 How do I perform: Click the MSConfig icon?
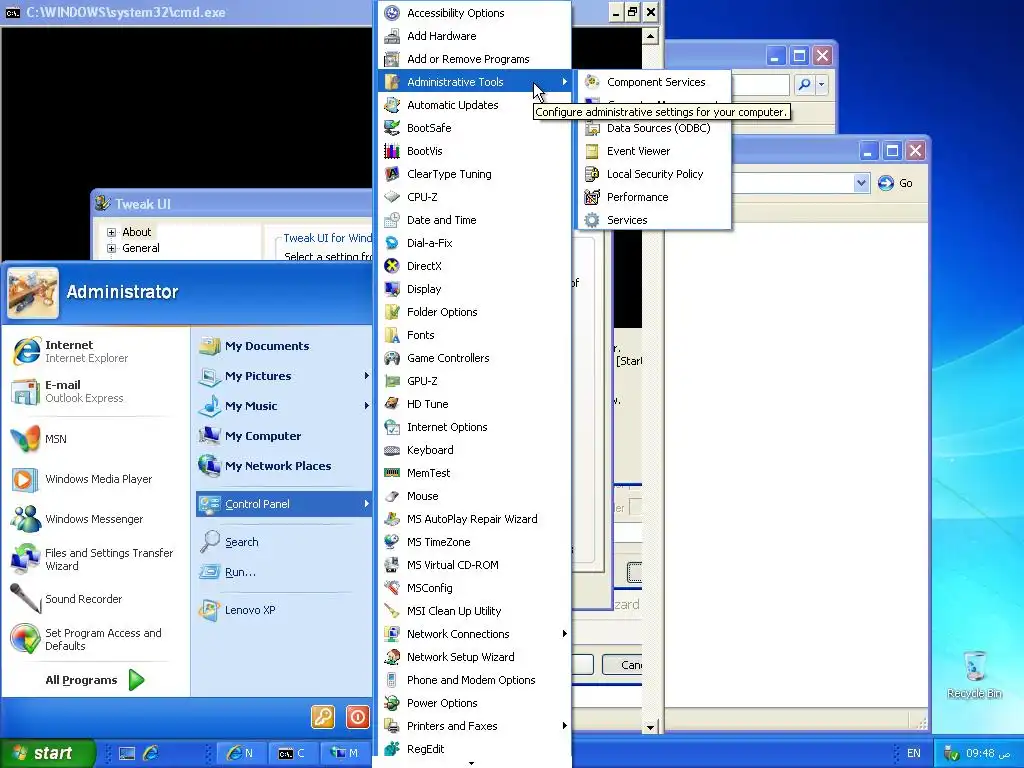click(392, 588)
